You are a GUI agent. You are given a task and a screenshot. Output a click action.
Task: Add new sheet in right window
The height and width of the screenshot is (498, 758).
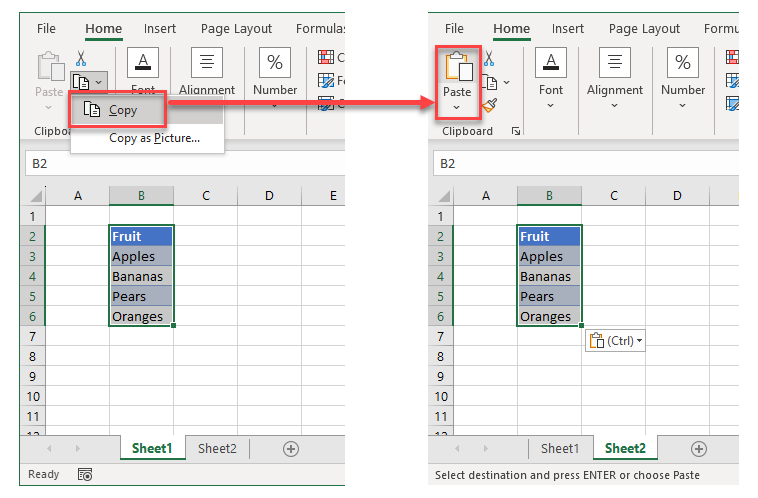[x=699, y=449]
